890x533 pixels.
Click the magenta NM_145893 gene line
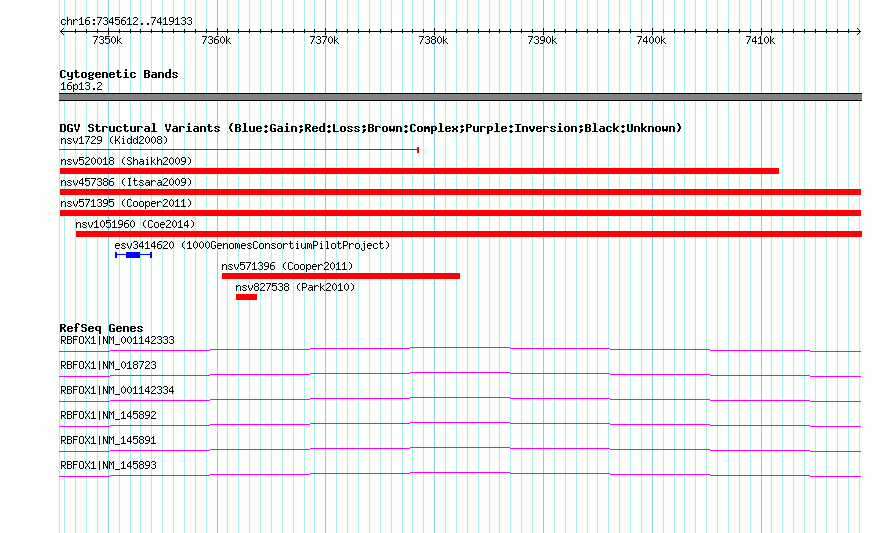pos(460,473)
